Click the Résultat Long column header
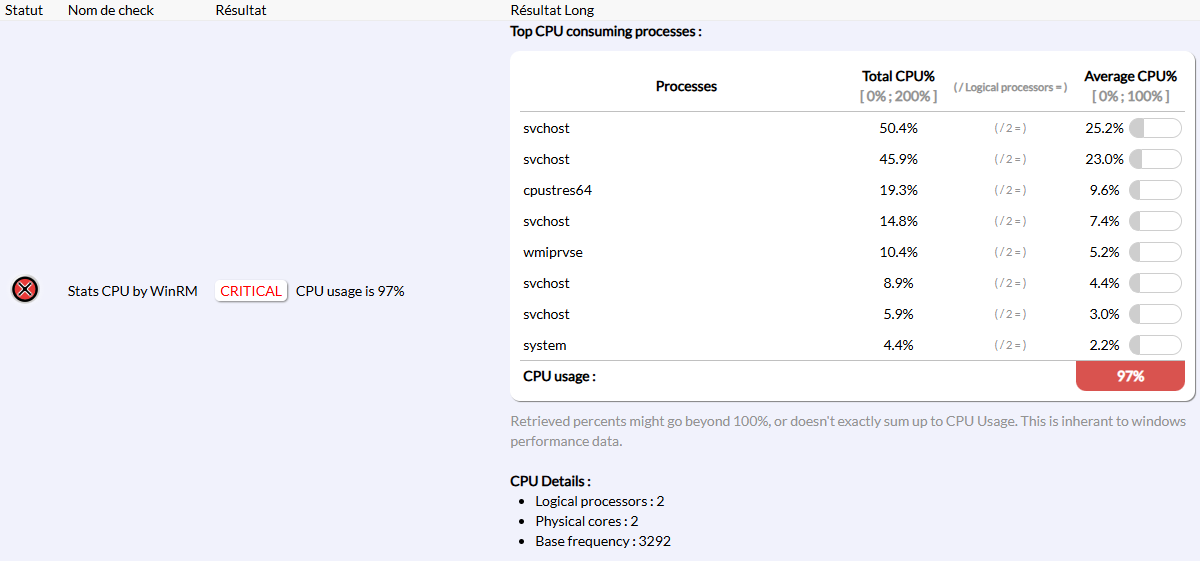 pyautogui.click(x=552, y=10)
